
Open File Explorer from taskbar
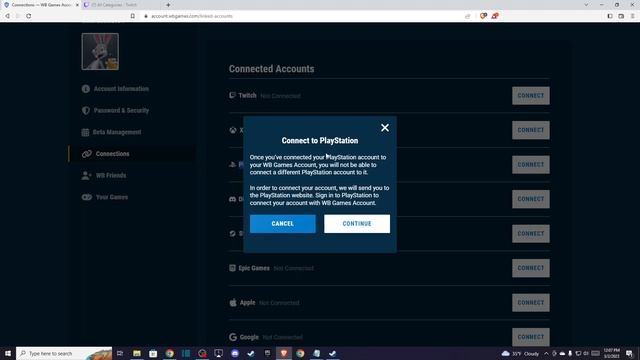(x=137, y=353)
